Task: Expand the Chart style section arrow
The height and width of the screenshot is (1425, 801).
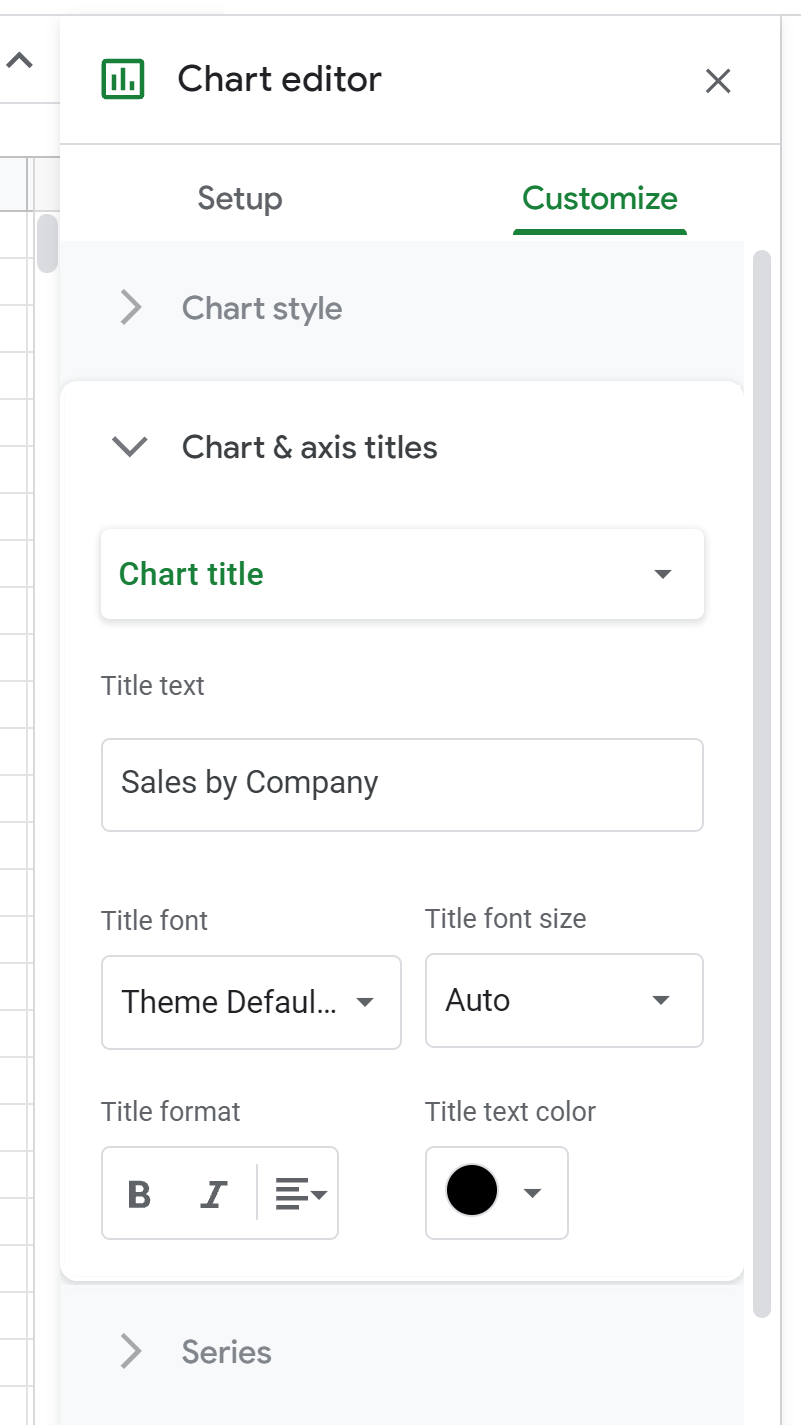Action: (x=130, y=308)
